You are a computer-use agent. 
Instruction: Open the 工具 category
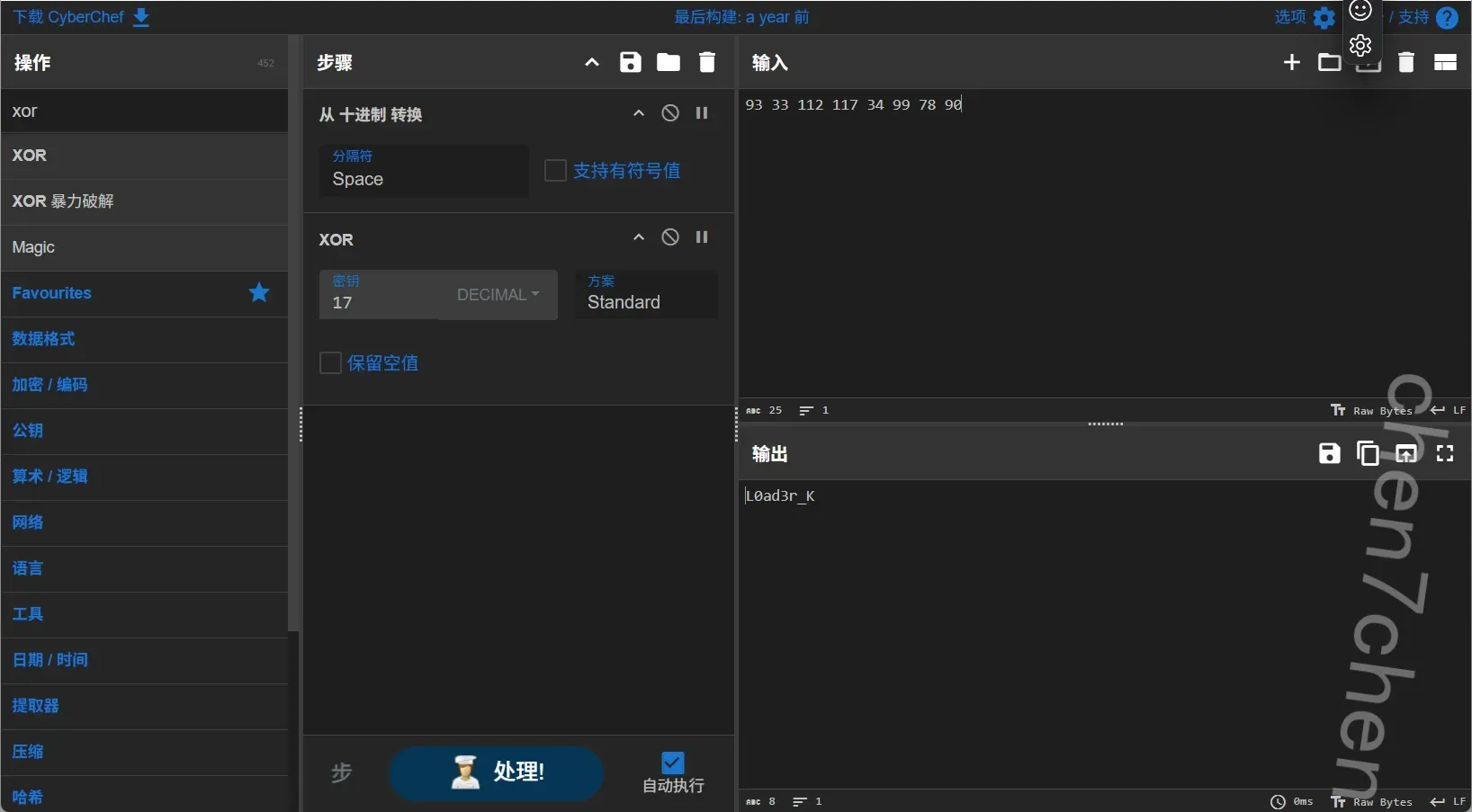[144, 614]
